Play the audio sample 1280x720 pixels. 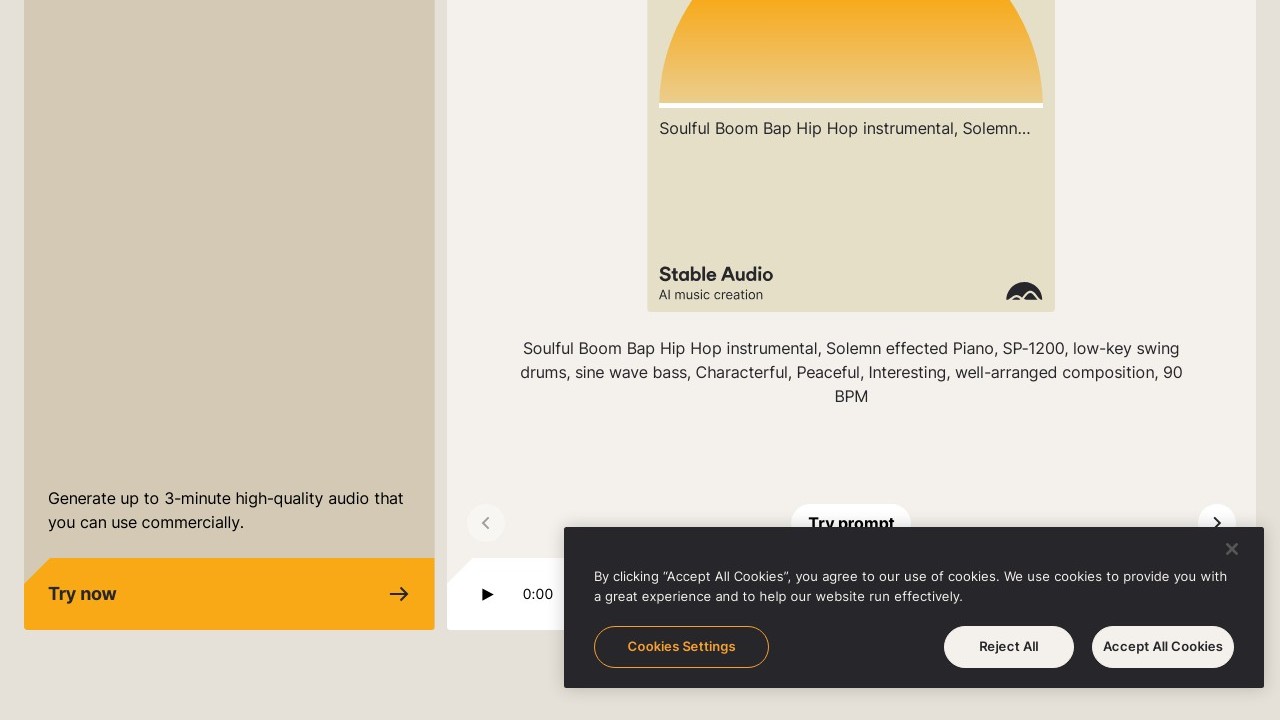point(487,594)
